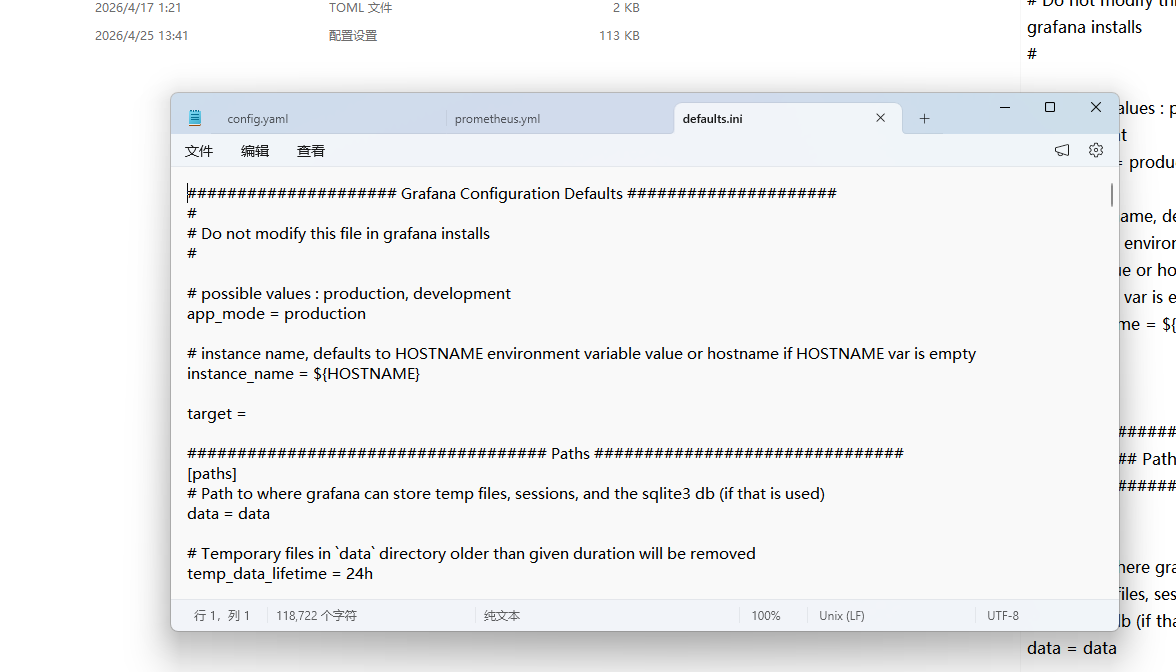Viewport: 1176px width, 672px height.
Task: Click the Notepad app icon in title bar
Action: coord(195,118)
